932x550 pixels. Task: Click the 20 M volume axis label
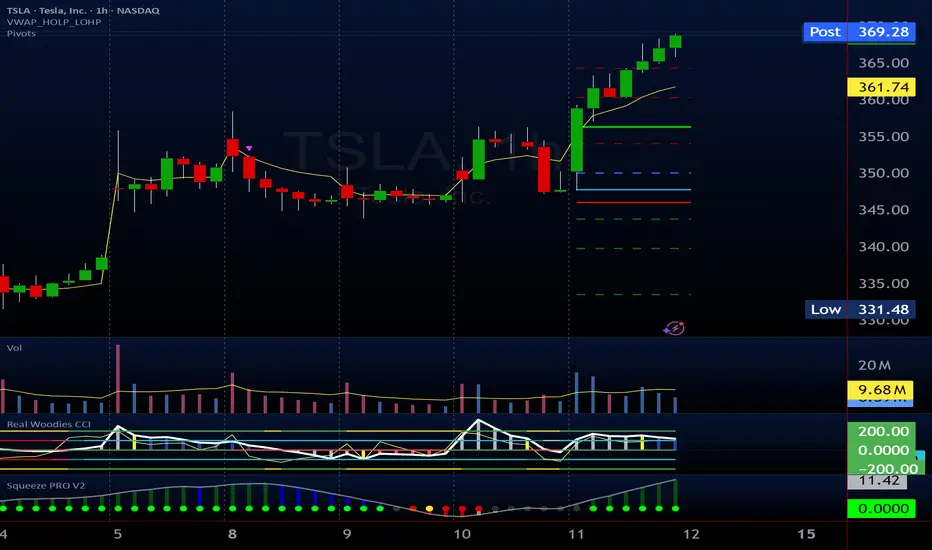(x=874, y=365)
